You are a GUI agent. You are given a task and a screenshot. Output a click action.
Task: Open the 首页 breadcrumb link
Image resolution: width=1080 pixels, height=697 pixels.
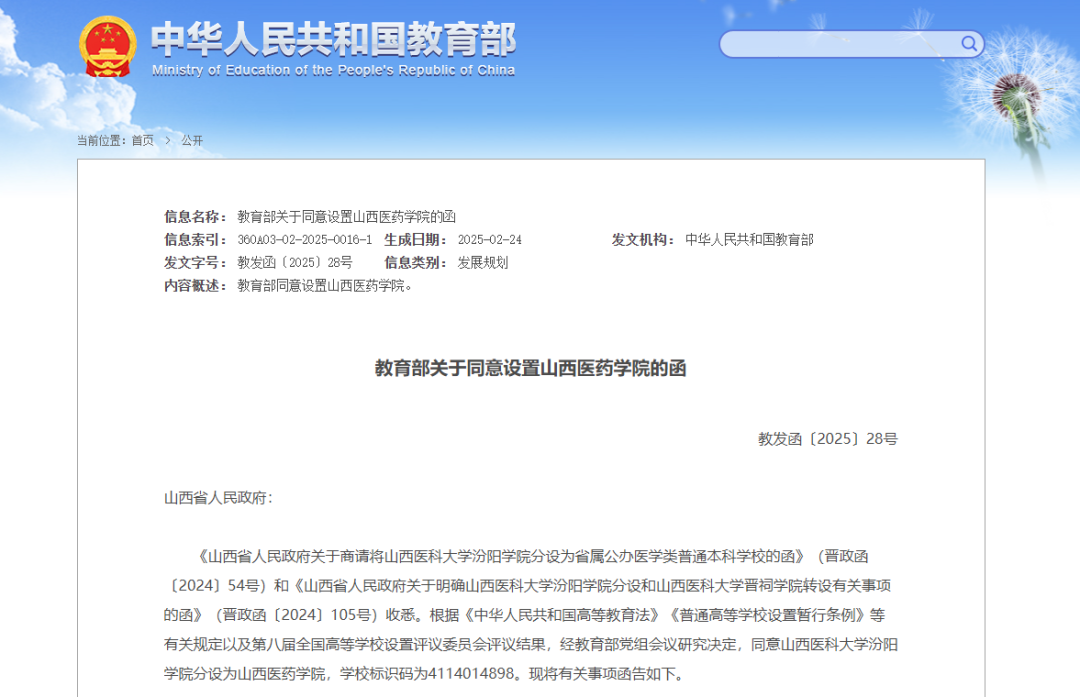(143, 141)
